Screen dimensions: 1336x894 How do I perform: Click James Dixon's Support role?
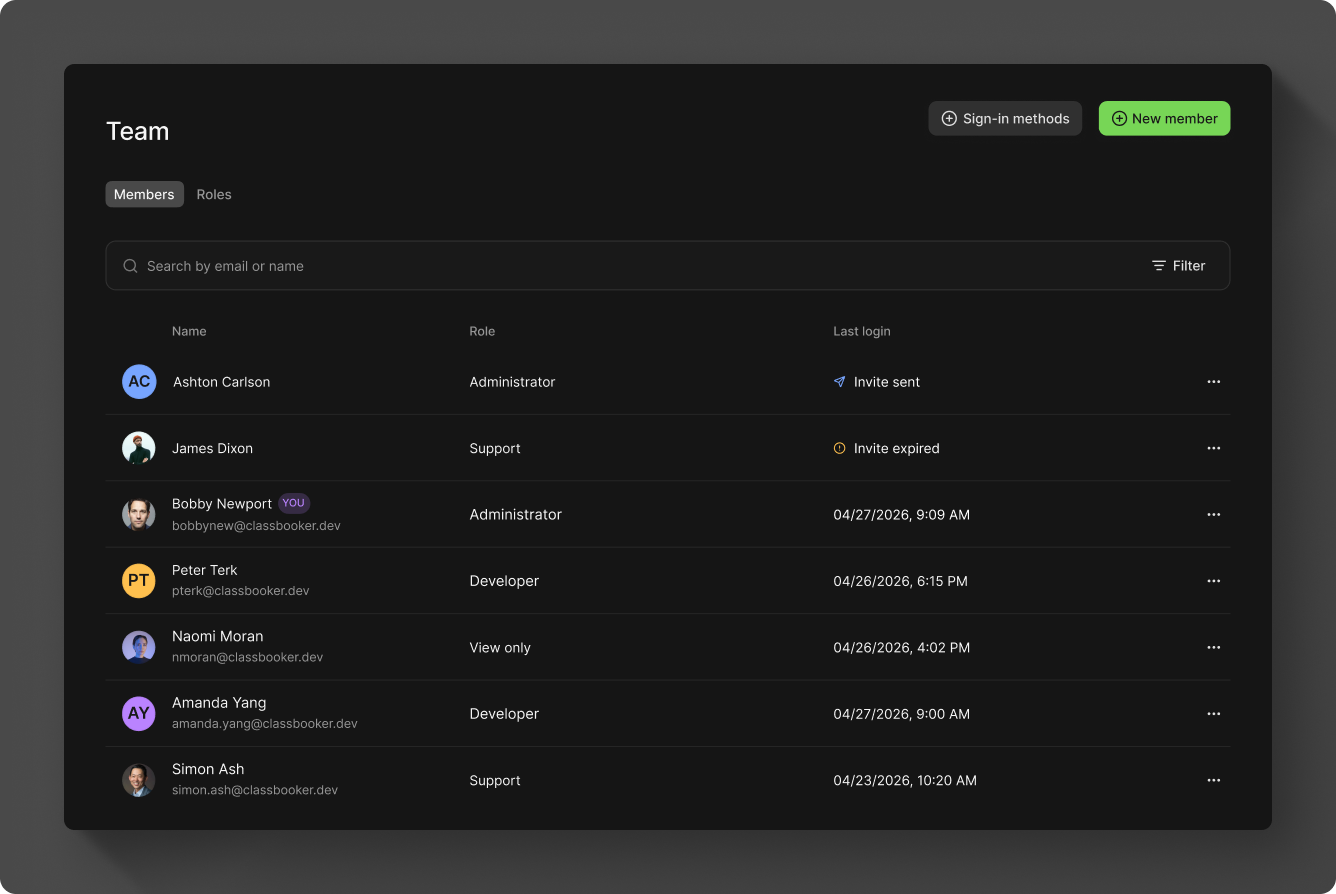click(x=495, y=448)
